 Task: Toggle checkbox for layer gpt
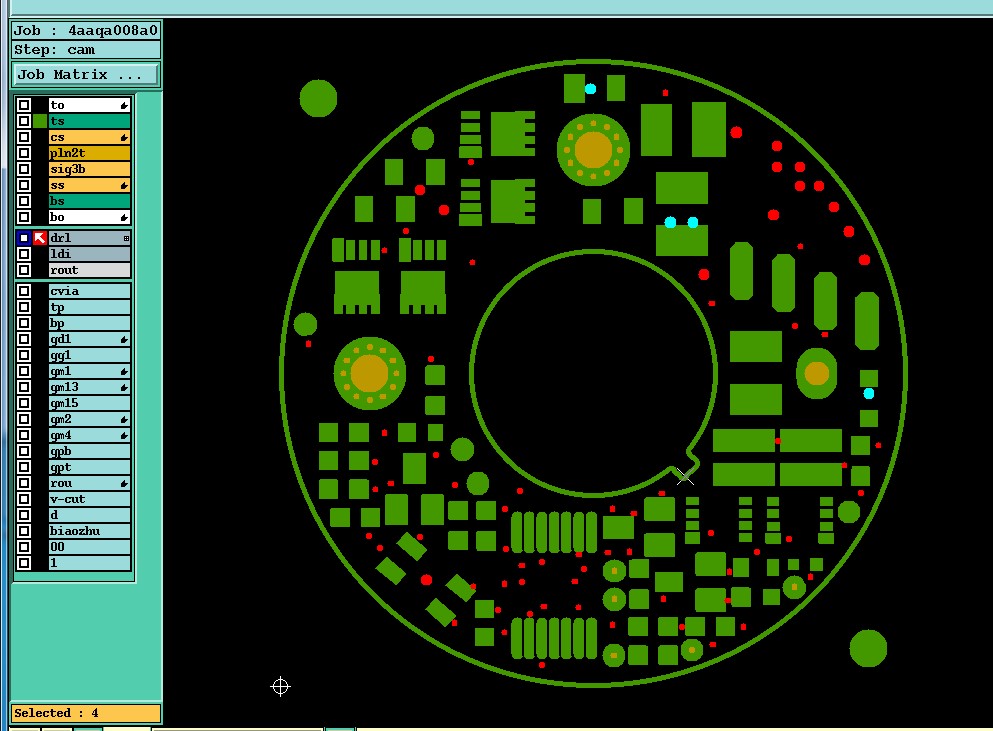(x=24, y=467)
